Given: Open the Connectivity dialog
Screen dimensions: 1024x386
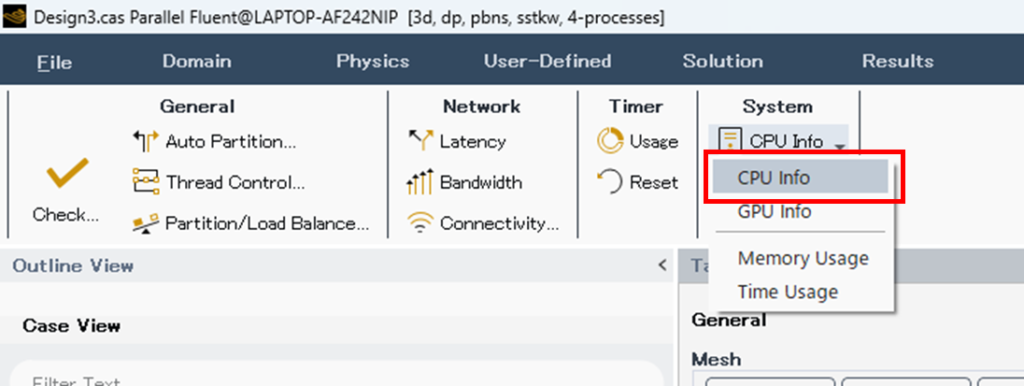Looking at the screenshot, I should [500, 223].
